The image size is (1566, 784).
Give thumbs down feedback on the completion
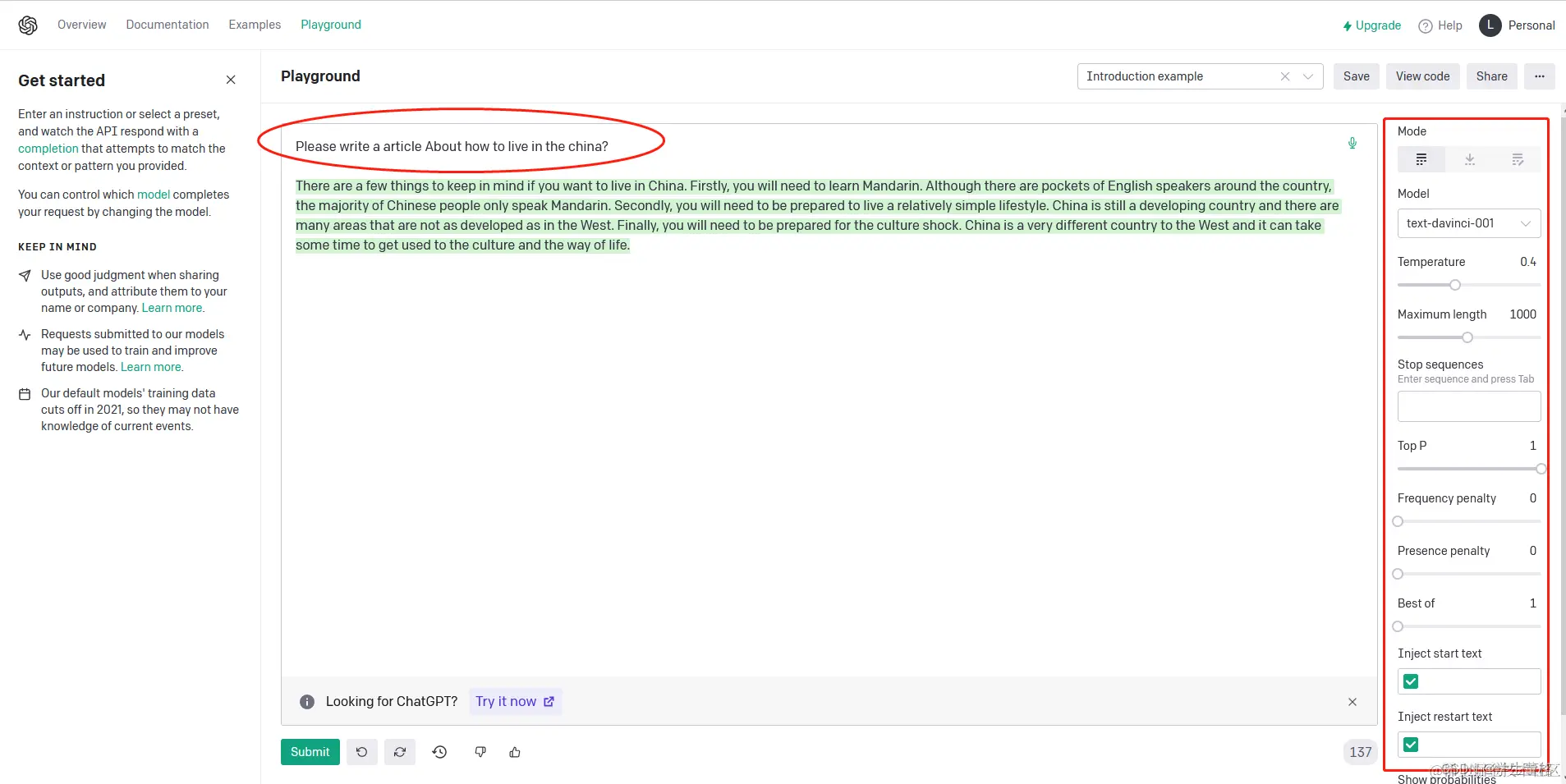[x=480, y=751]
